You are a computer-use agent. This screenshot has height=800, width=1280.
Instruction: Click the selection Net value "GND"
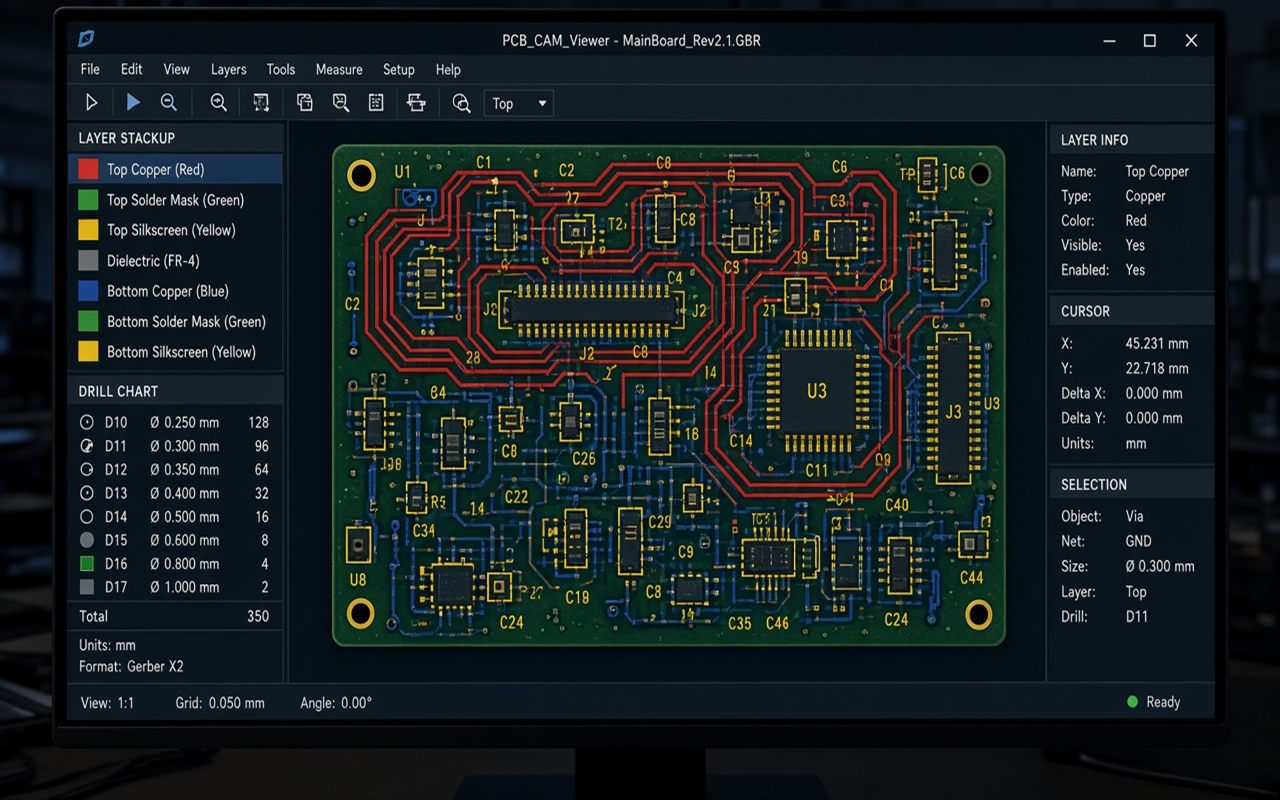tap(1139, 541)
